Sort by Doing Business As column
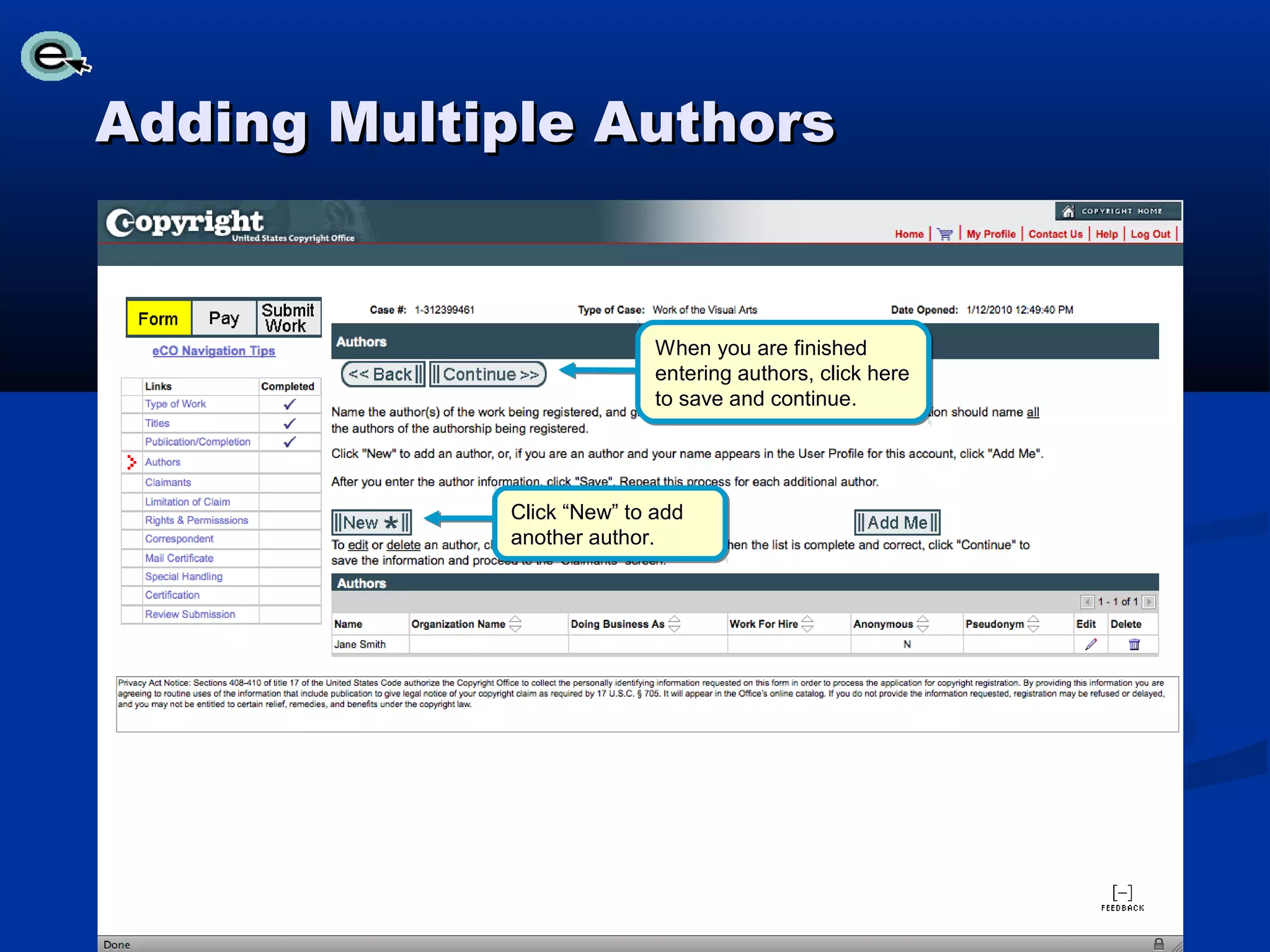 coord(675,624)
